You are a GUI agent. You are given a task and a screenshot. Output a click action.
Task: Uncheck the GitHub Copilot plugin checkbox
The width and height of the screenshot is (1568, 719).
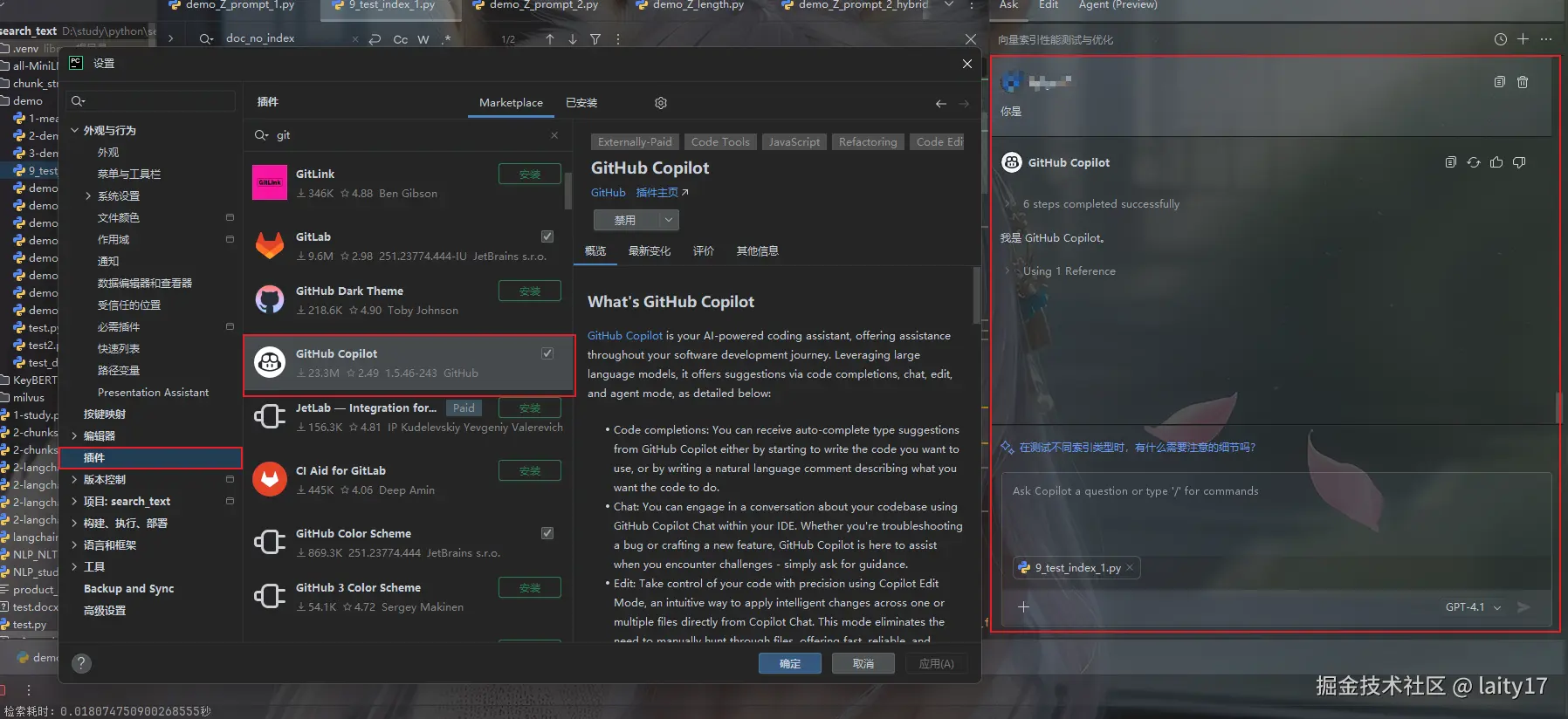(547, 353)
